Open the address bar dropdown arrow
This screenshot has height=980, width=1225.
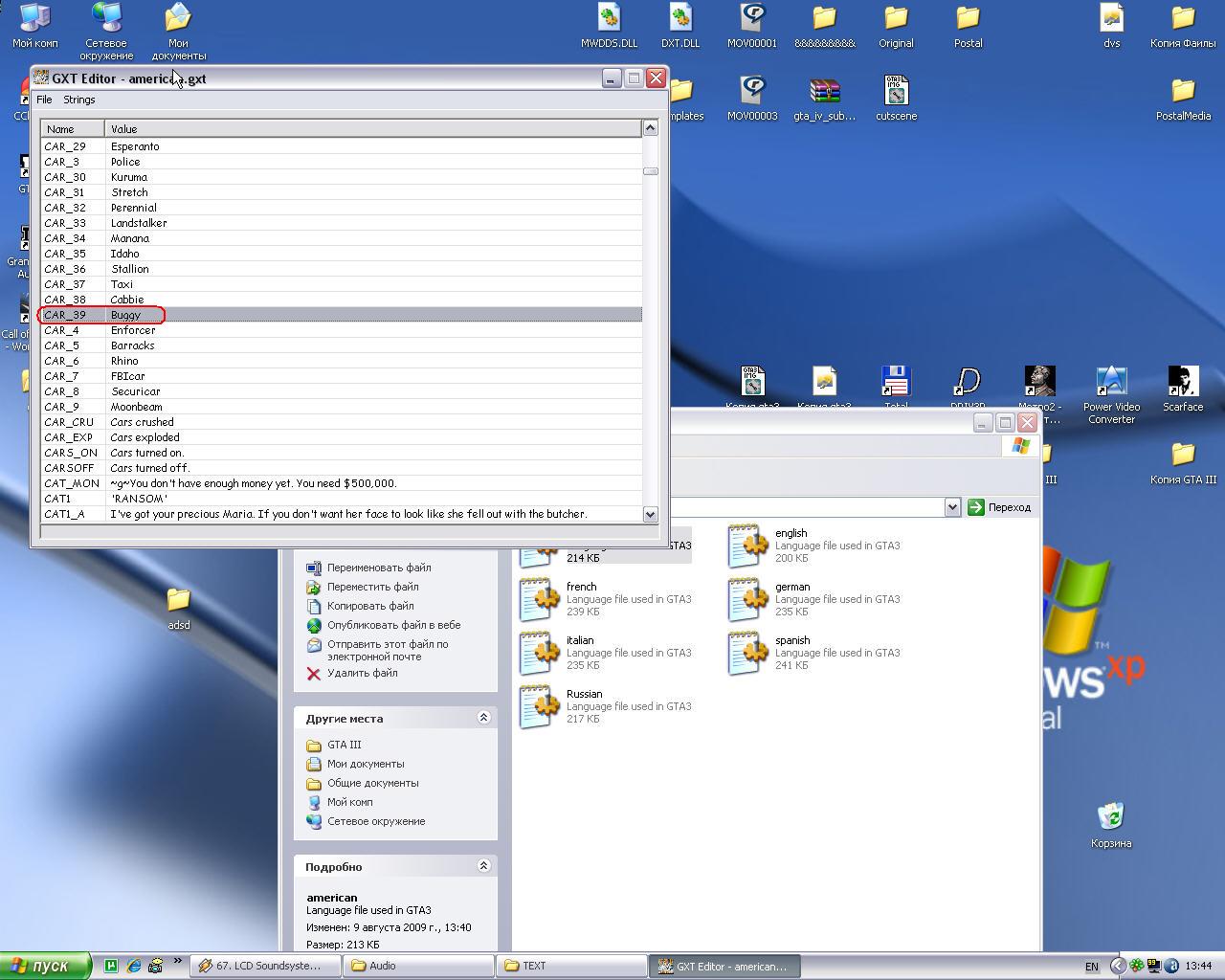pyautogui.click(x=952, y=507)
